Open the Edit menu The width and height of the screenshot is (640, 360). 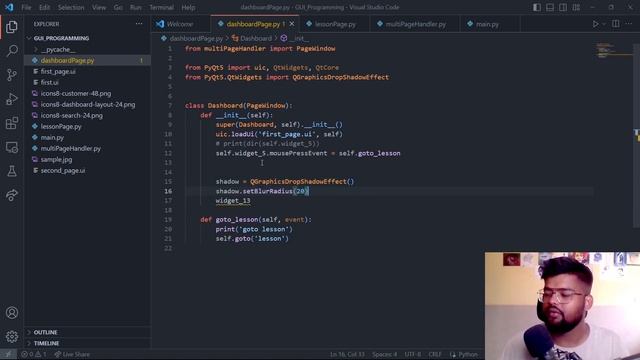(x=44, y=7)
